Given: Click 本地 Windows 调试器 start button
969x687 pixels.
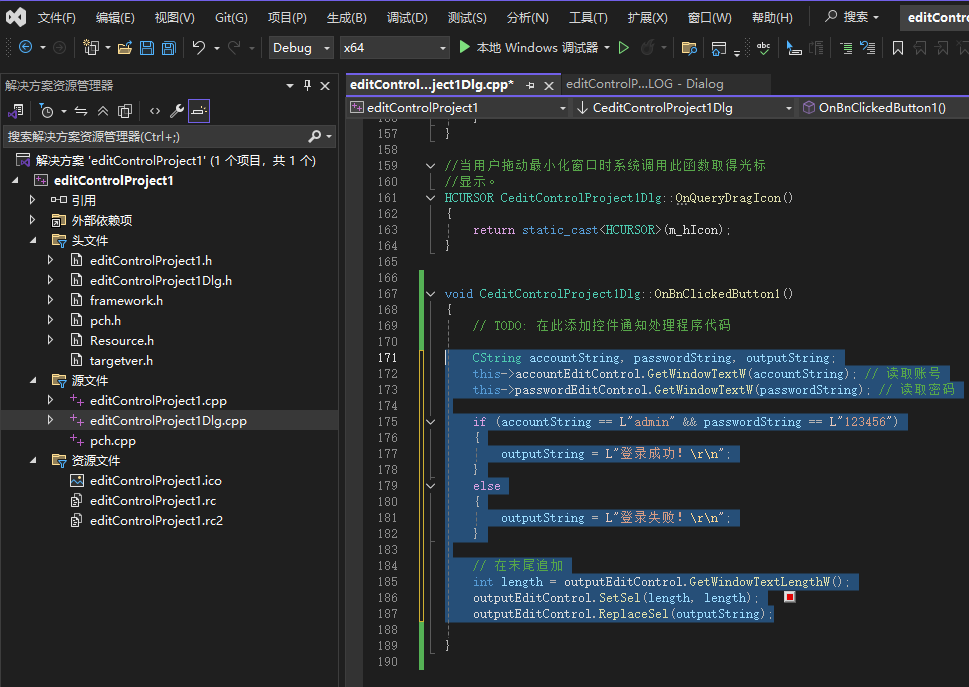Looking at the screenshot, I should coord(528,48).
